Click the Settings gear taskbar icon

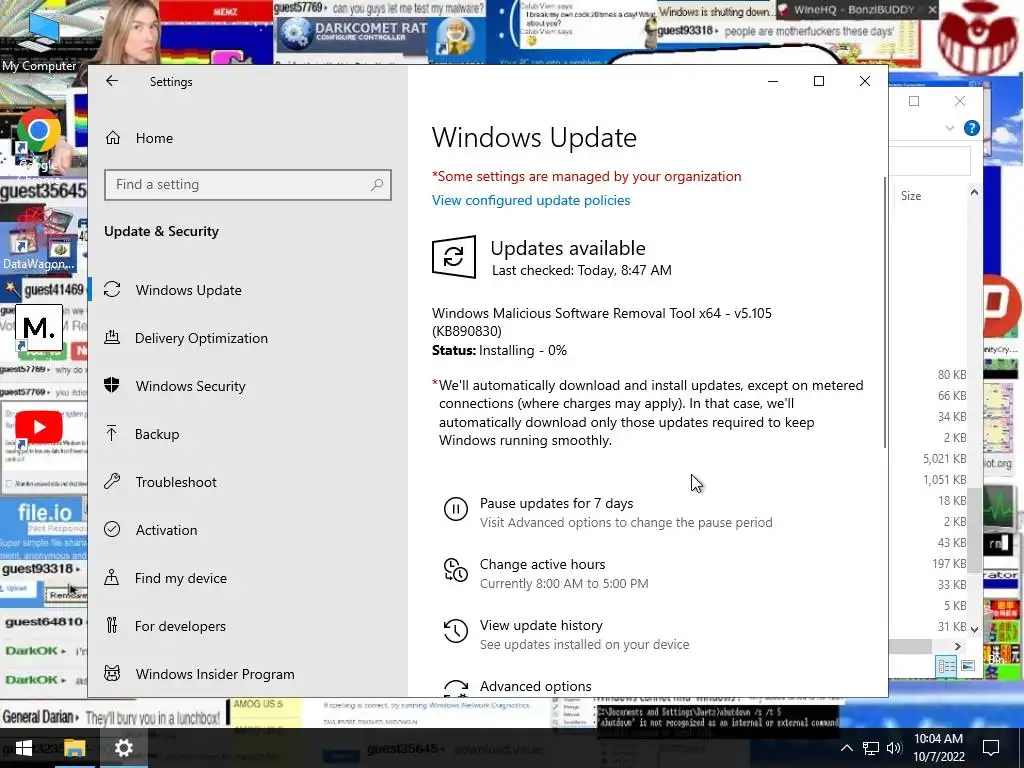pyautogui.click(x=123, y=748)
